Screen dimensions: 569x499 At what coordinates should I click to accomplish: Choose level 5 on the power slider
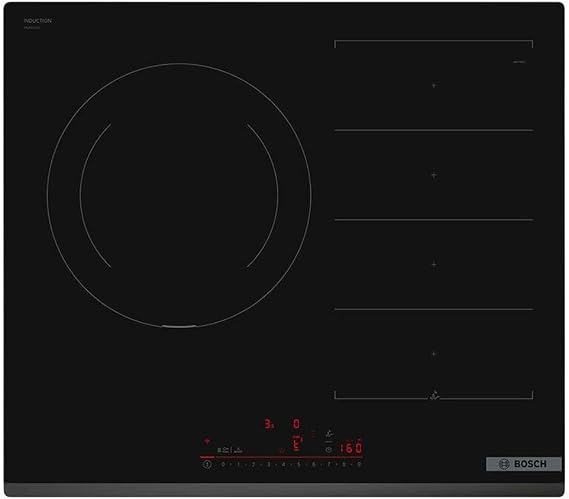(299, 464)
